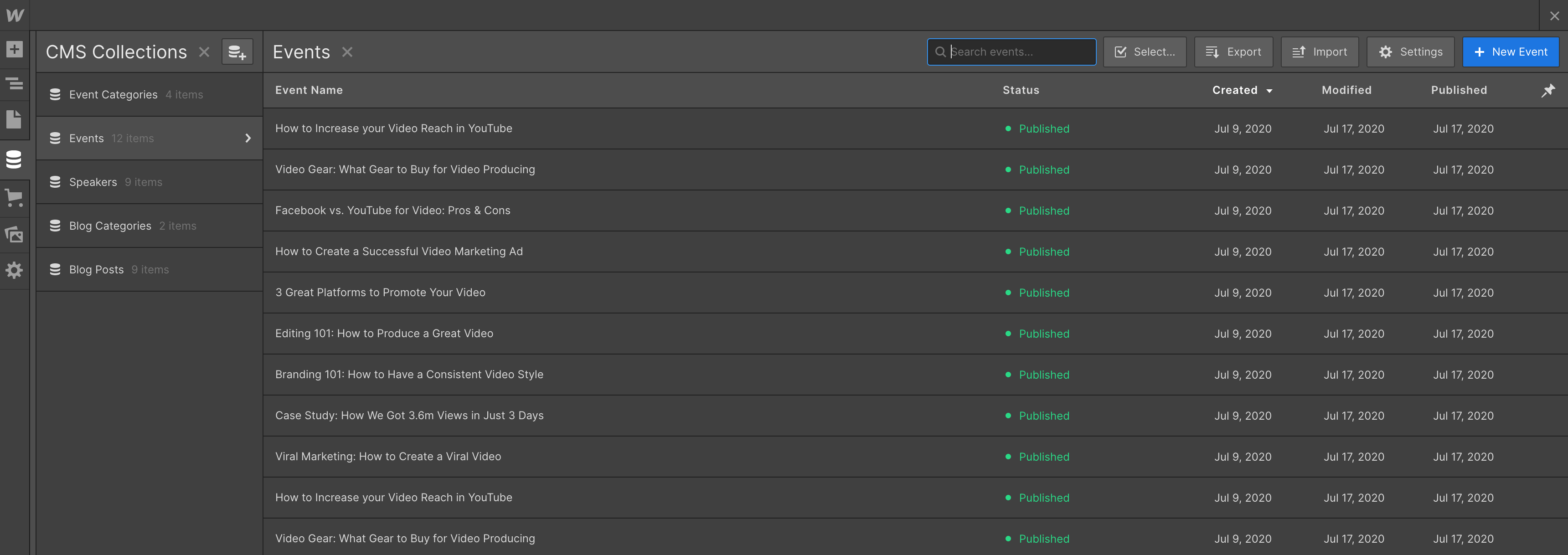Open the project Settings panel
This screenshot has height=555, width=1568.
point(14,270)
